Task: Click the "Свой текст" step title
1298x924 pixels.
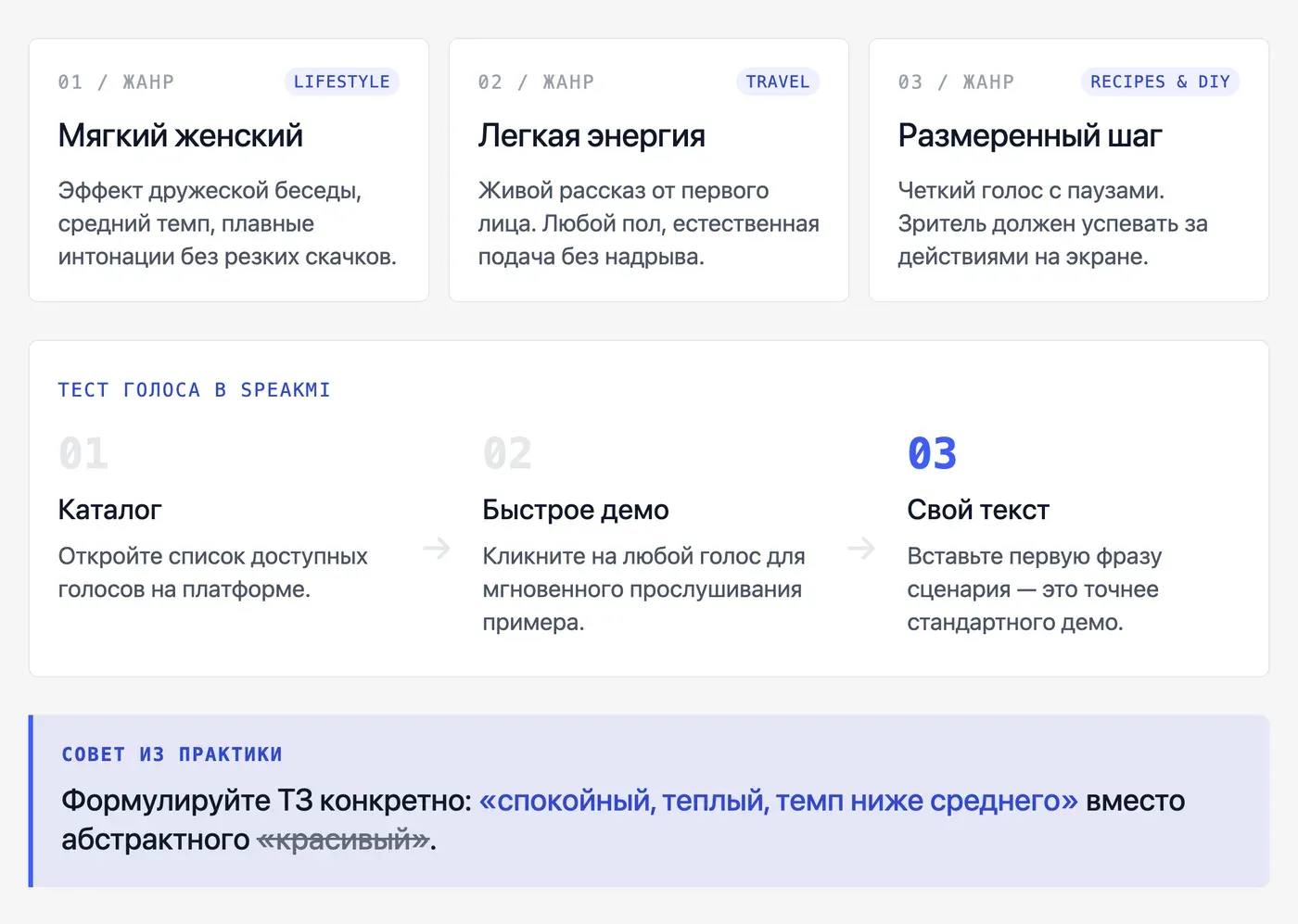Action: pos(978,510)
